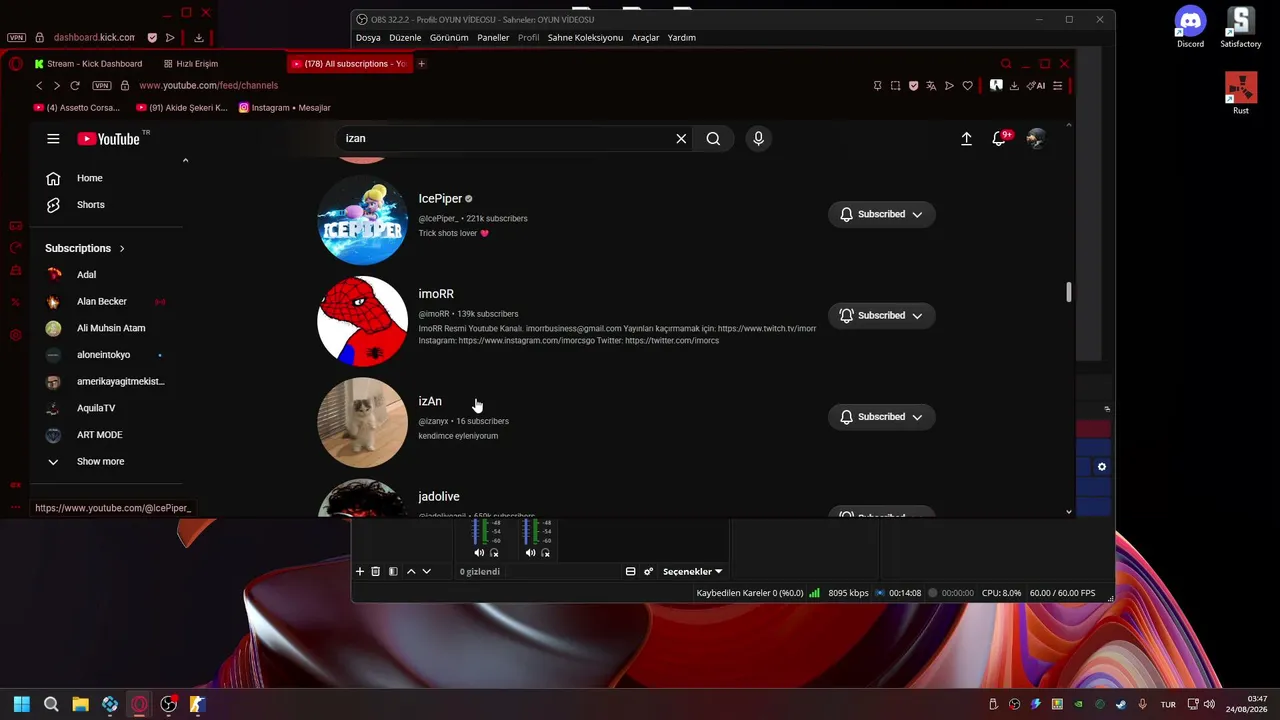The image size is (1280, 720).
Task: Open the imoRR Spider-Man channel avatar
Action: click(362, 321)
